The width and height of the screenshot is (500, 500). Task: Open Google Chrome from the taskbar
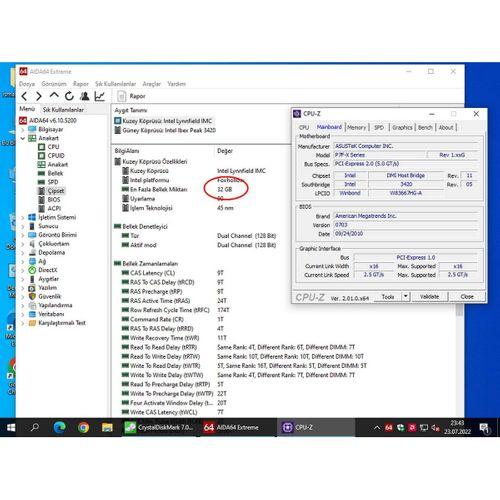click(83, 427)
